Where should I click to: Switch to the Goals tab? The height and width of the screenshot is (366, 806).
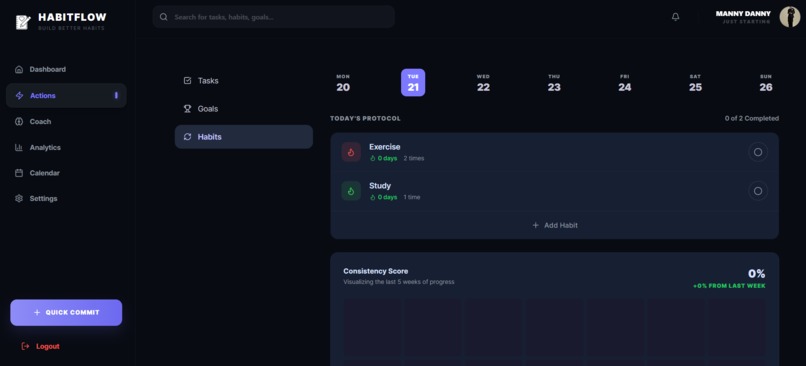(x=244, y=109)
